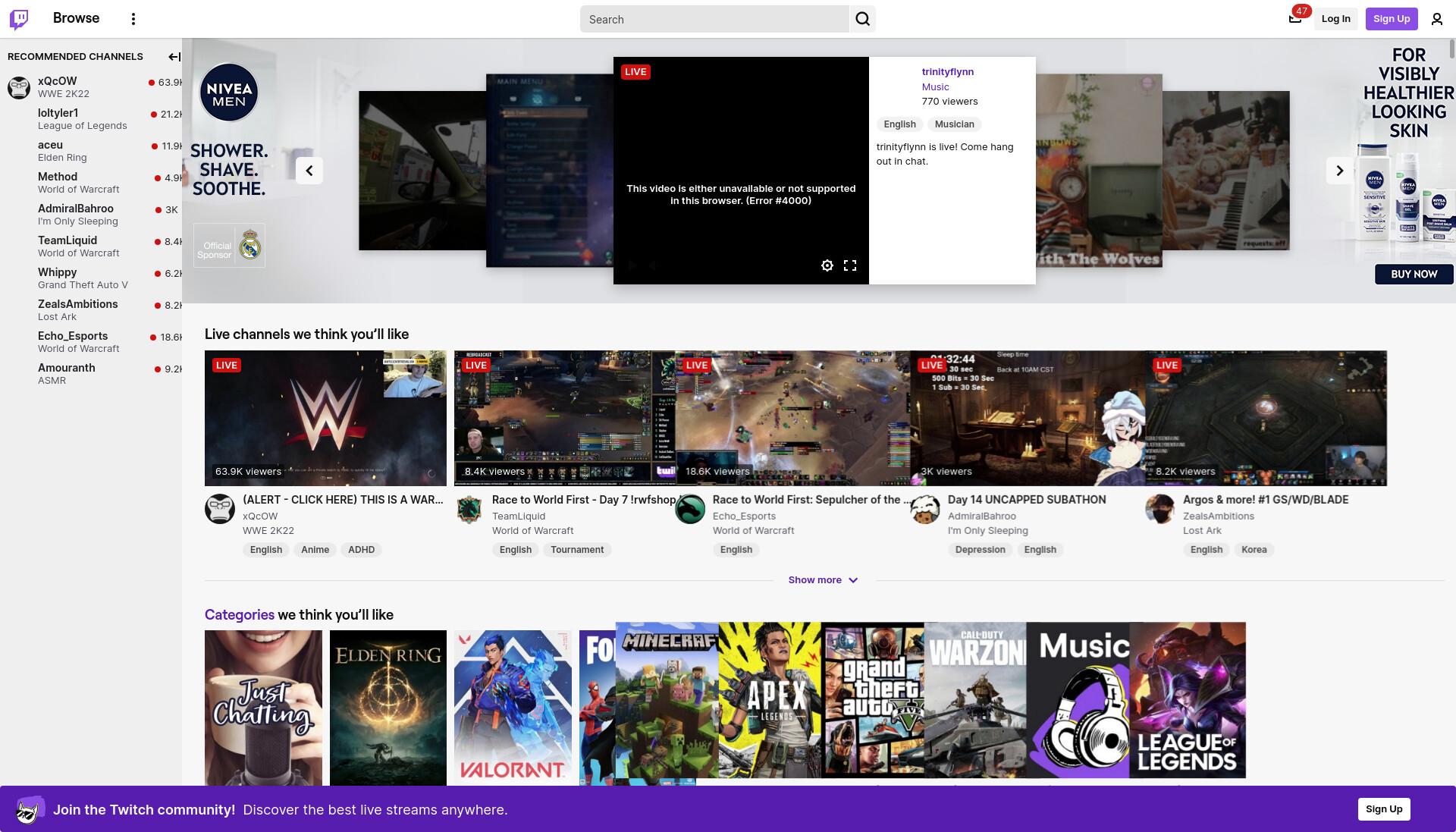Open Elden Ring category cover
The image size is (1456, 832).
pos(388,708)
